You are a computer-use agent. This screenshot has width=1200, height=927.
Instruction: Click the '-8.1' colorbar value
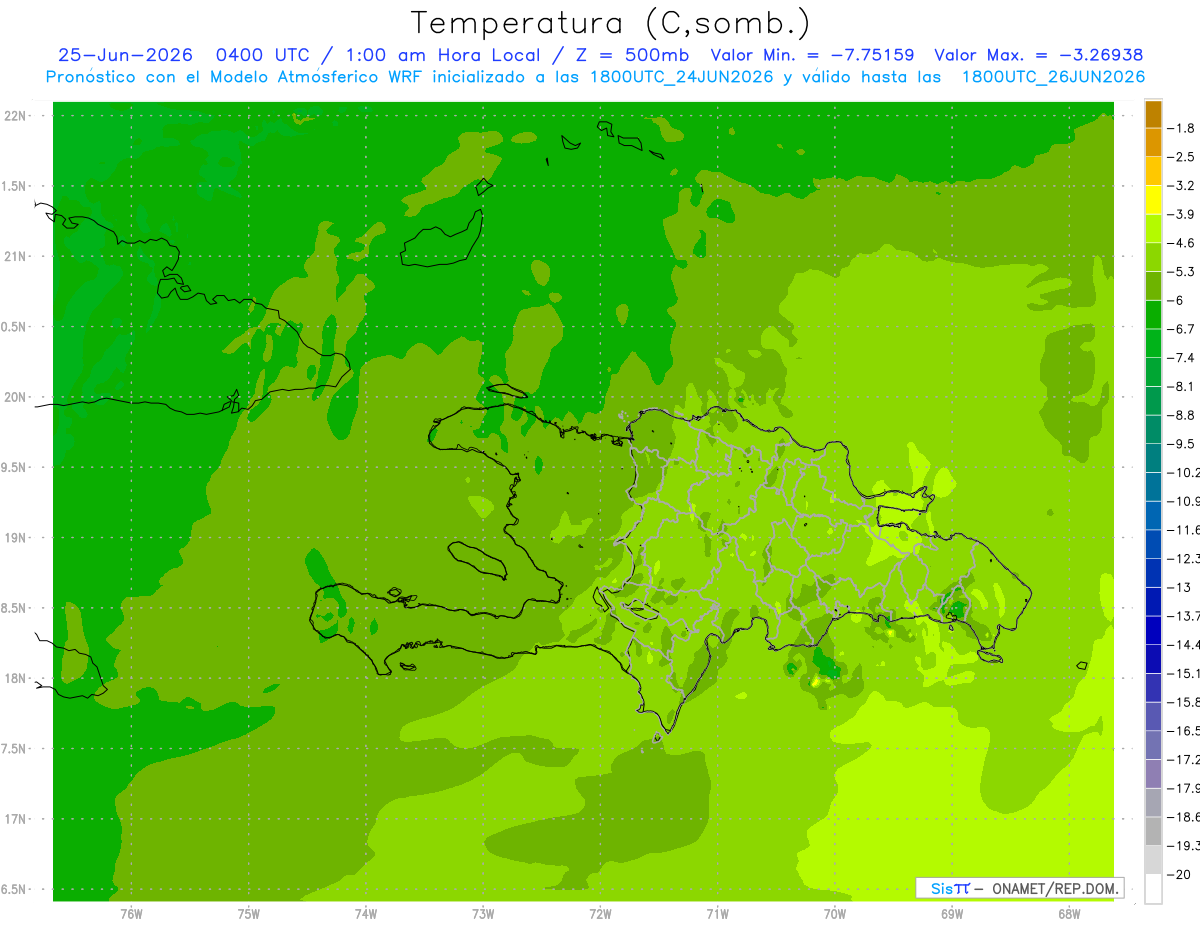[1182, 386]
